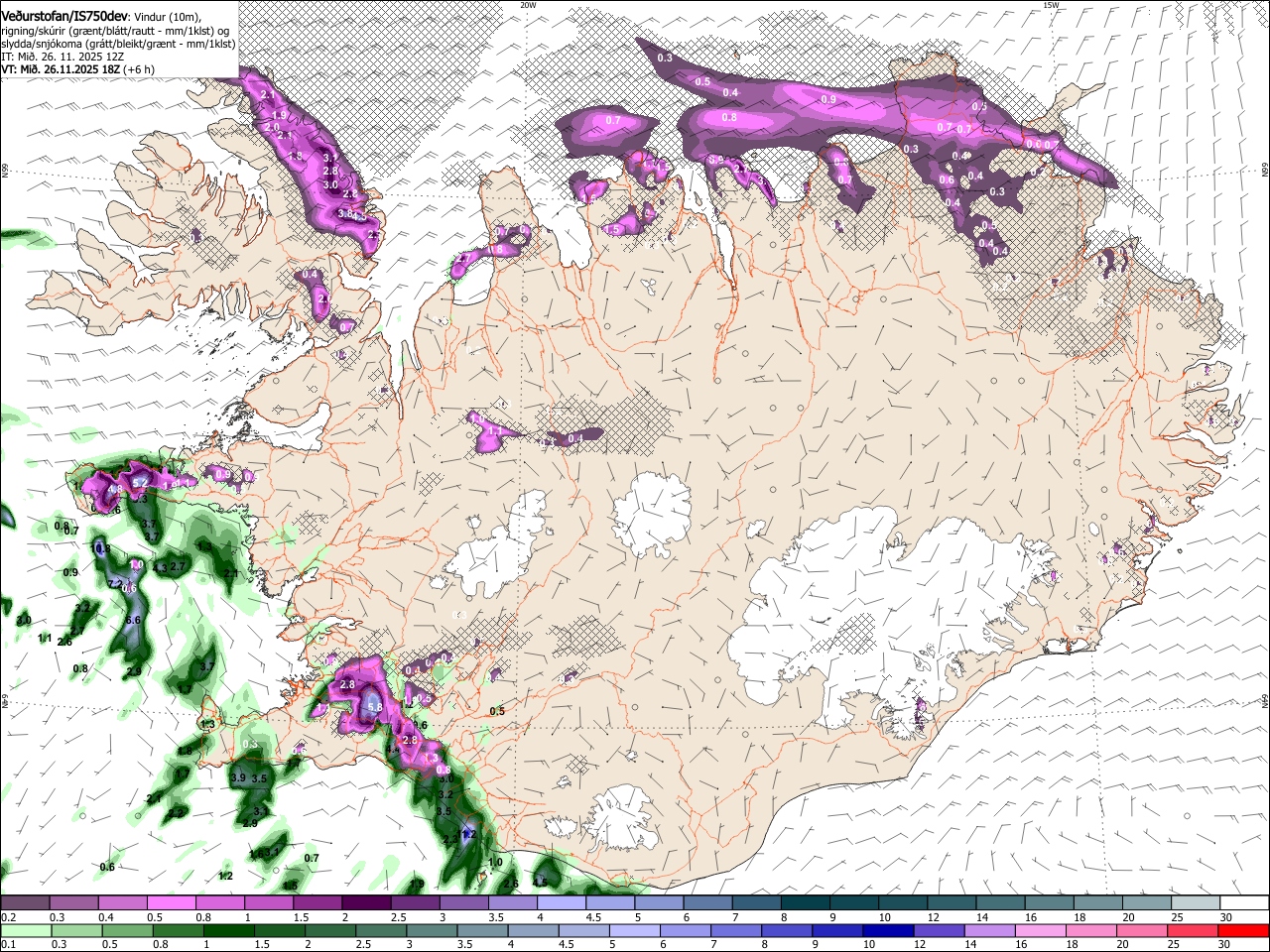Click the 3.9 value in the dark green rain cell
The width and height of the screenshot is (1270, 952).
238,778
